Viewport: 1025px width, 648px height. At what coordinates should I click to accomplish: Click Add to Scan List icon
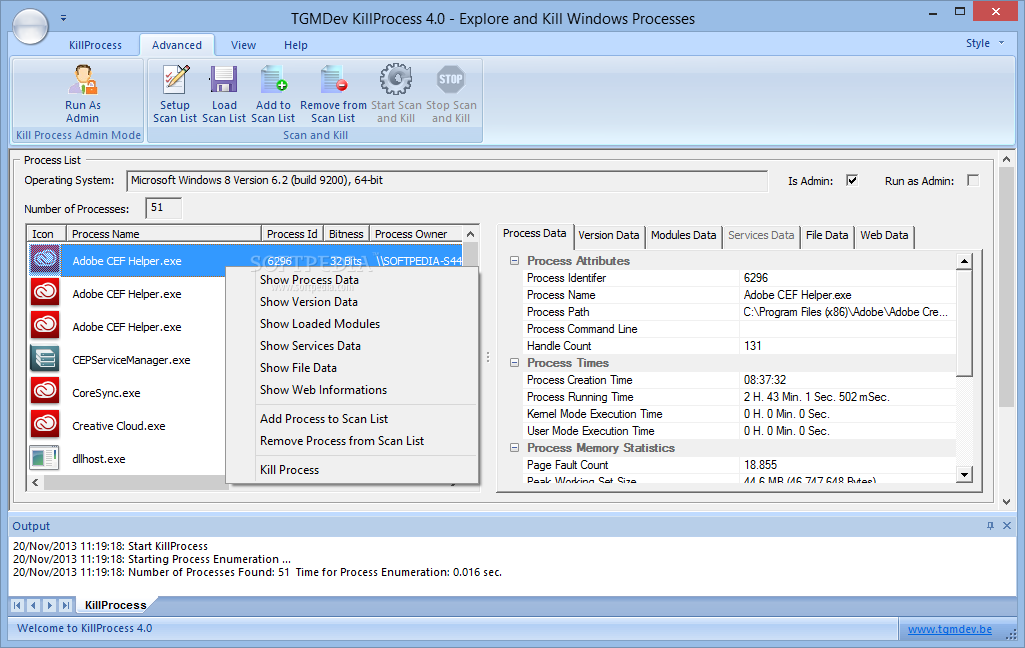[274, 80]
